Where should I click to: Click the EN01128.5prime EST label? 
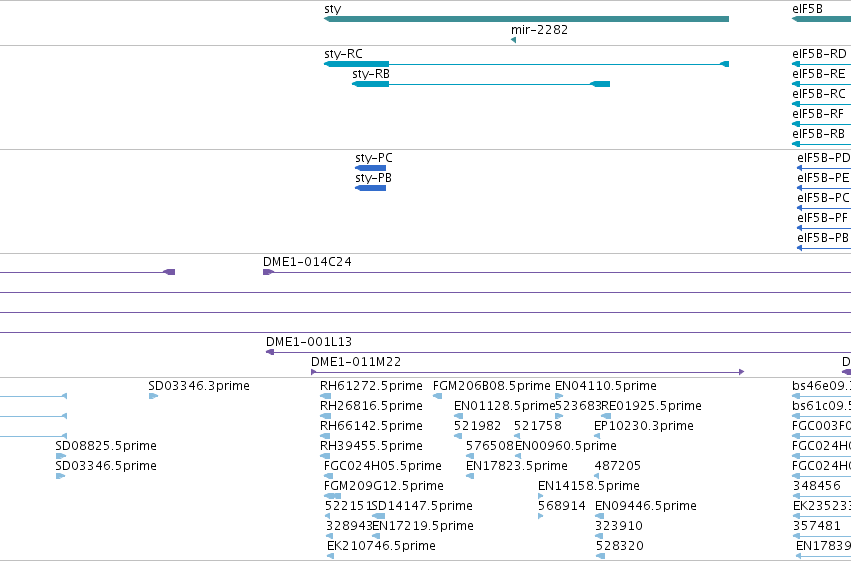click(x=504, y=406)
